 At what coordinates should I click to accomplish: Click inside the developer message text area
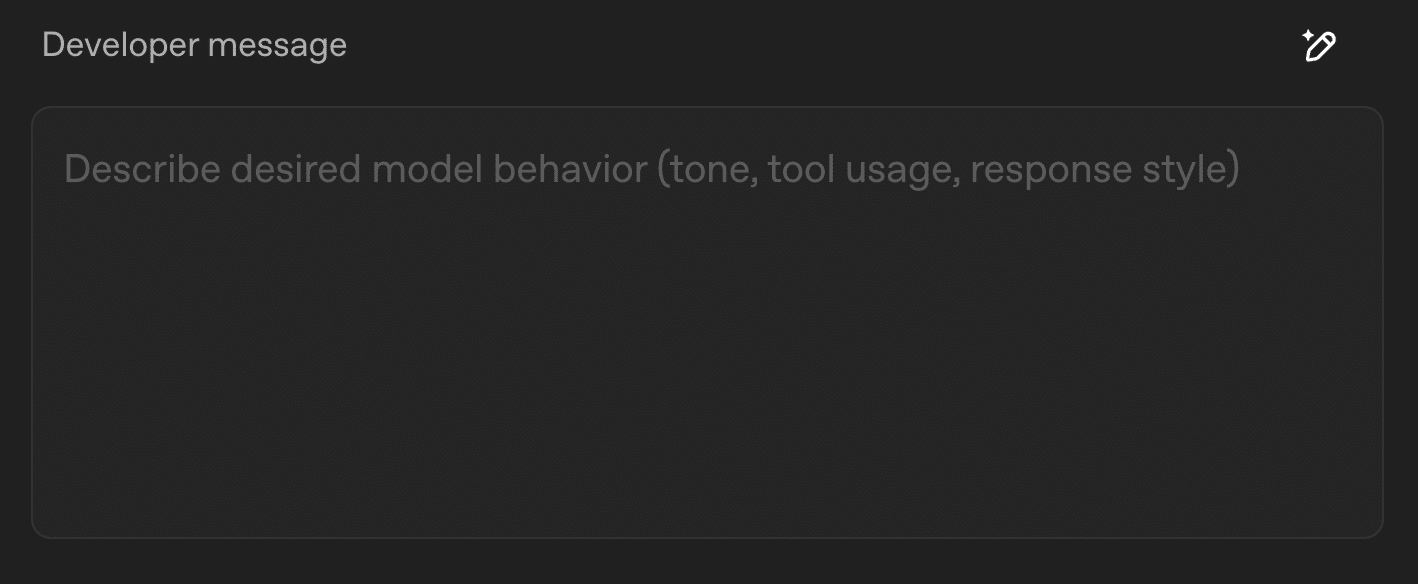(x=707, y=322)
